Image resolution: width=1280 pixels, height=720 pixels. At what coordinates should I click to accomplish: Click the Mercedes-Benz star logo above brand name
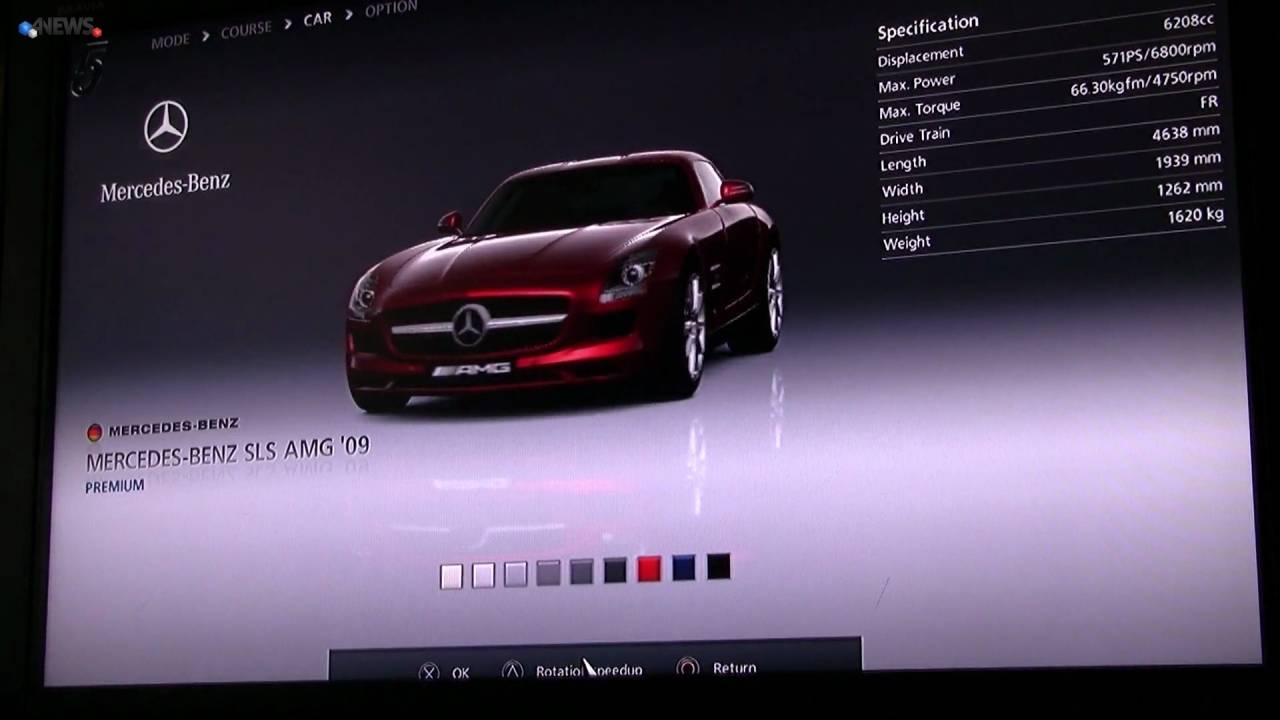[x=166, y=127]
